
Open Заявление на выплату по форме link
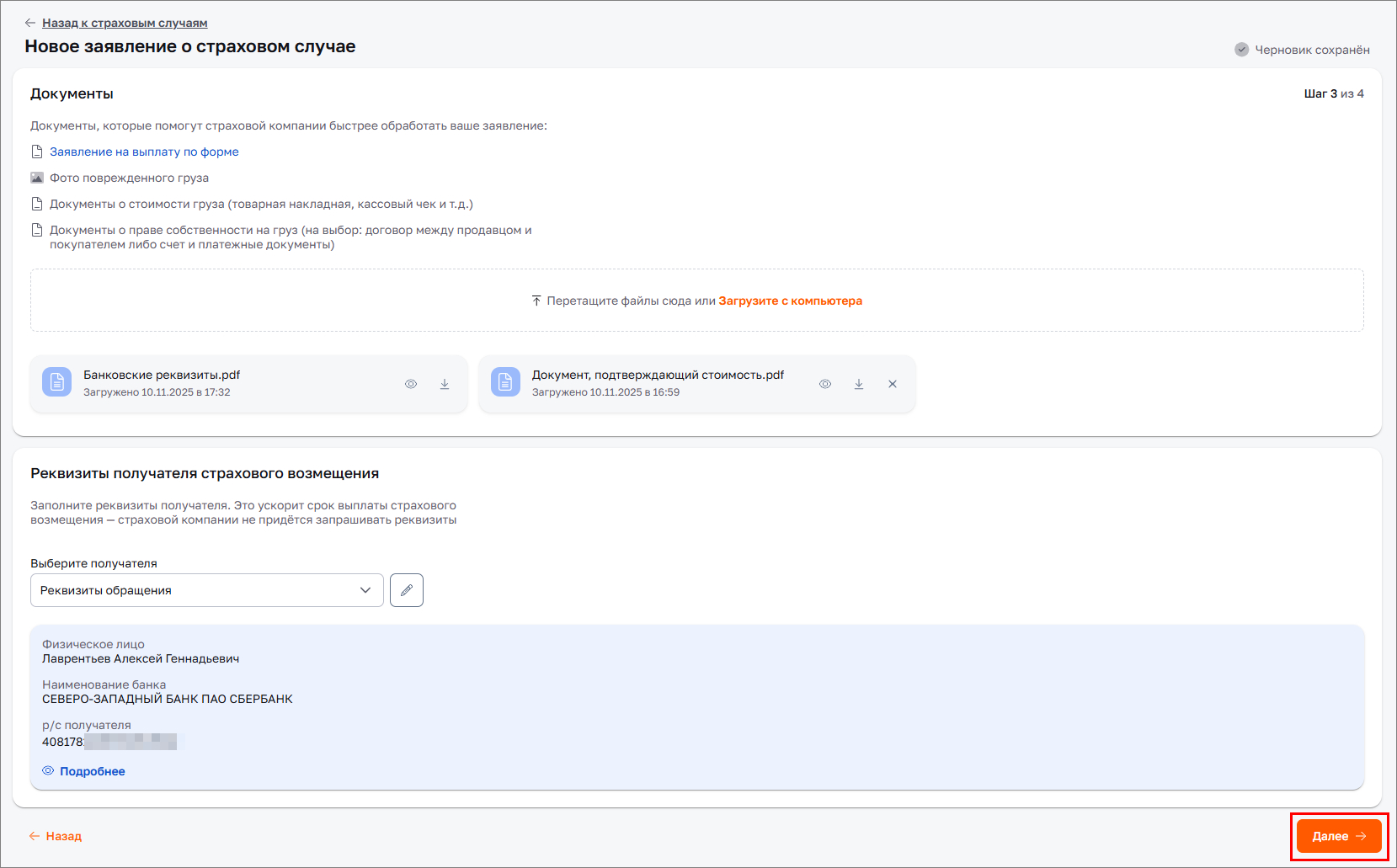click(144, 152)
